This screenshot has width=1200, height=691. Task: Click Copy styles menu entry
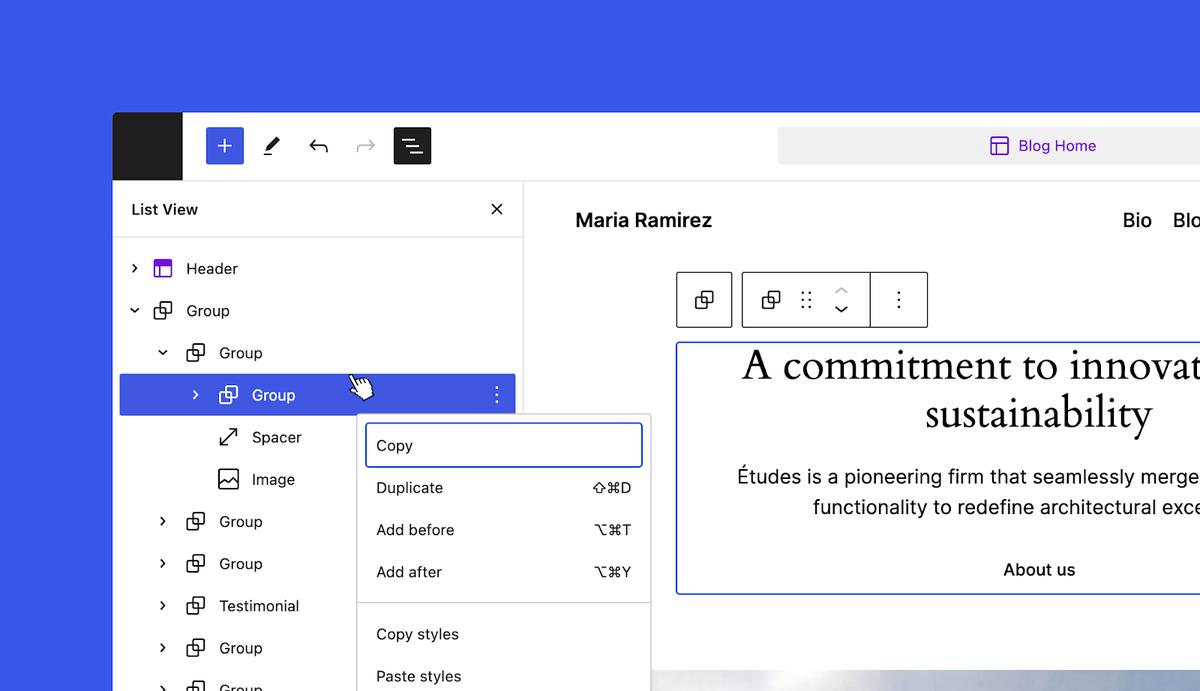point(417,634)
